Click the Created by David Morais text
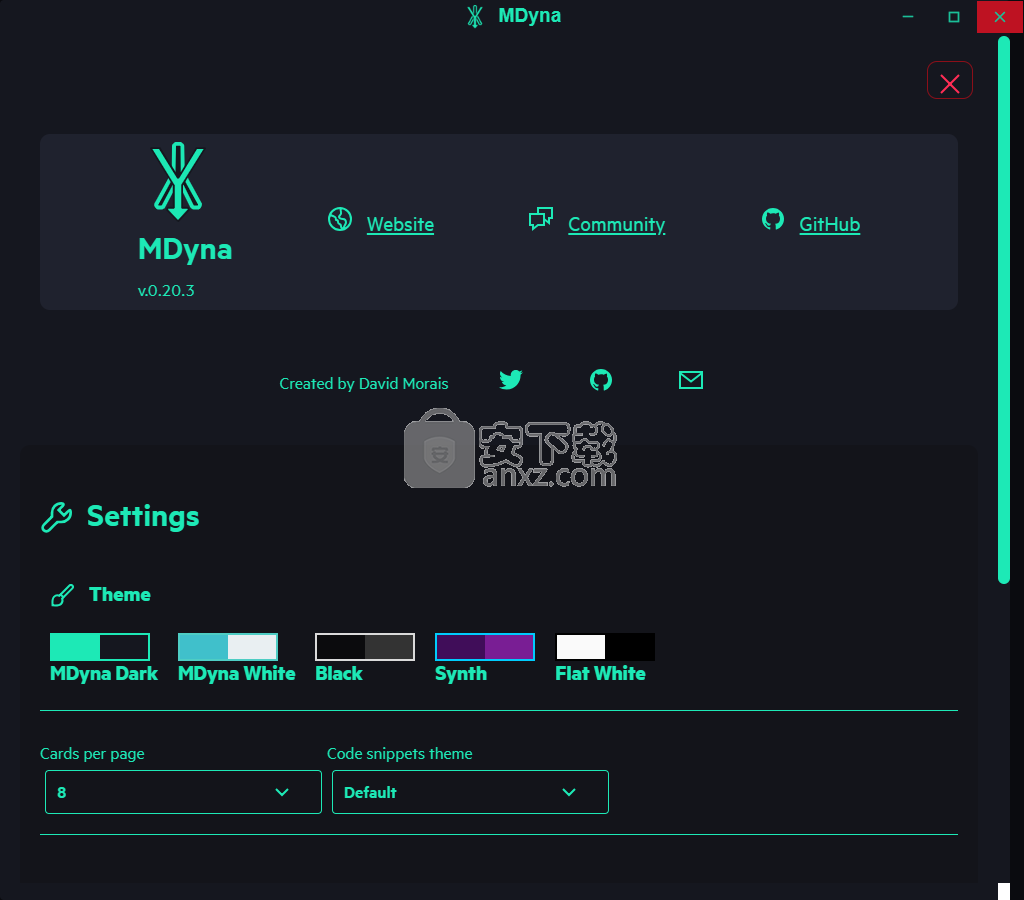 364,383
